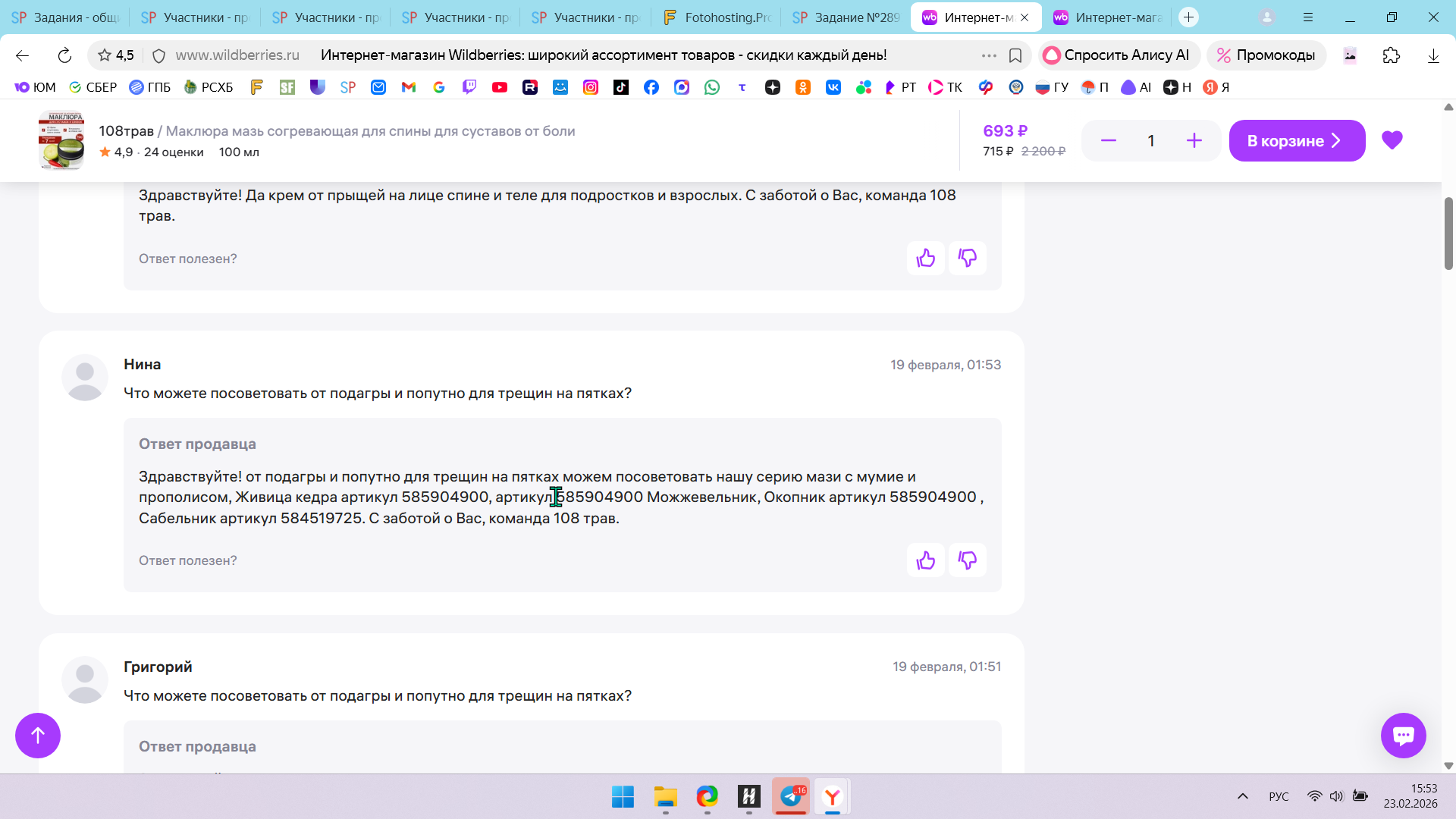This screenshot has width=1456, height=819.
Task: Dislike the seller's answer to Нина
Action: tap(967, 560)
